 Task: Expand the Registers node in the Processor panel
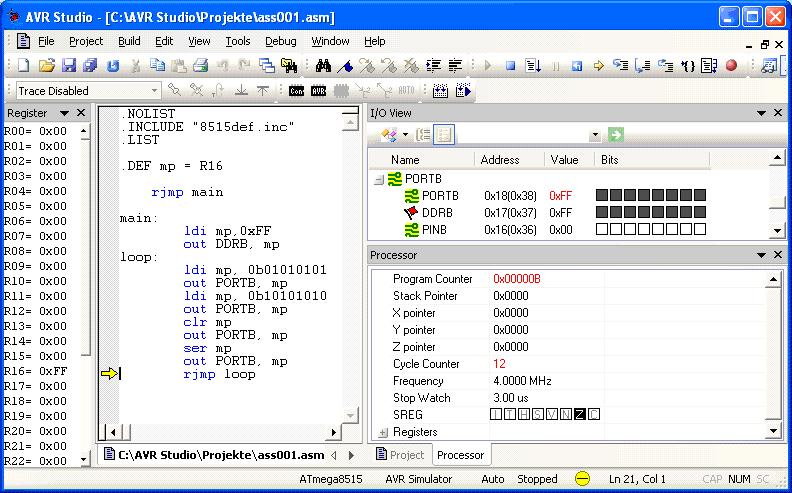click(x=383, y=432)
